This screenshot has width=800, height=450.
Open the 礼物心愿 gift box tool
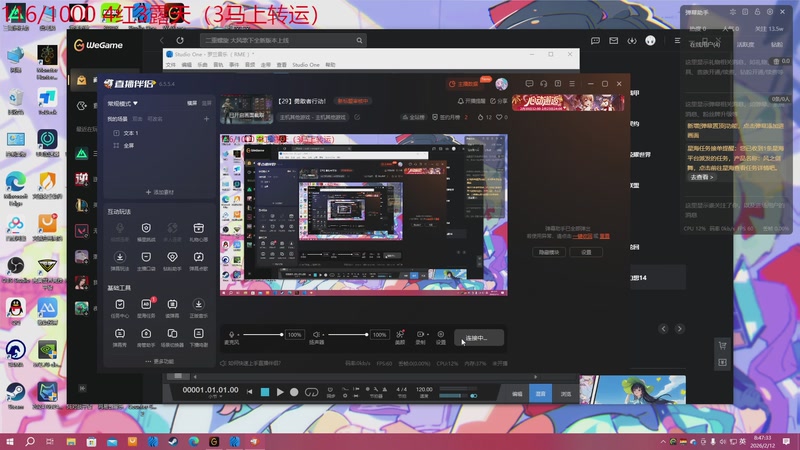198,228
